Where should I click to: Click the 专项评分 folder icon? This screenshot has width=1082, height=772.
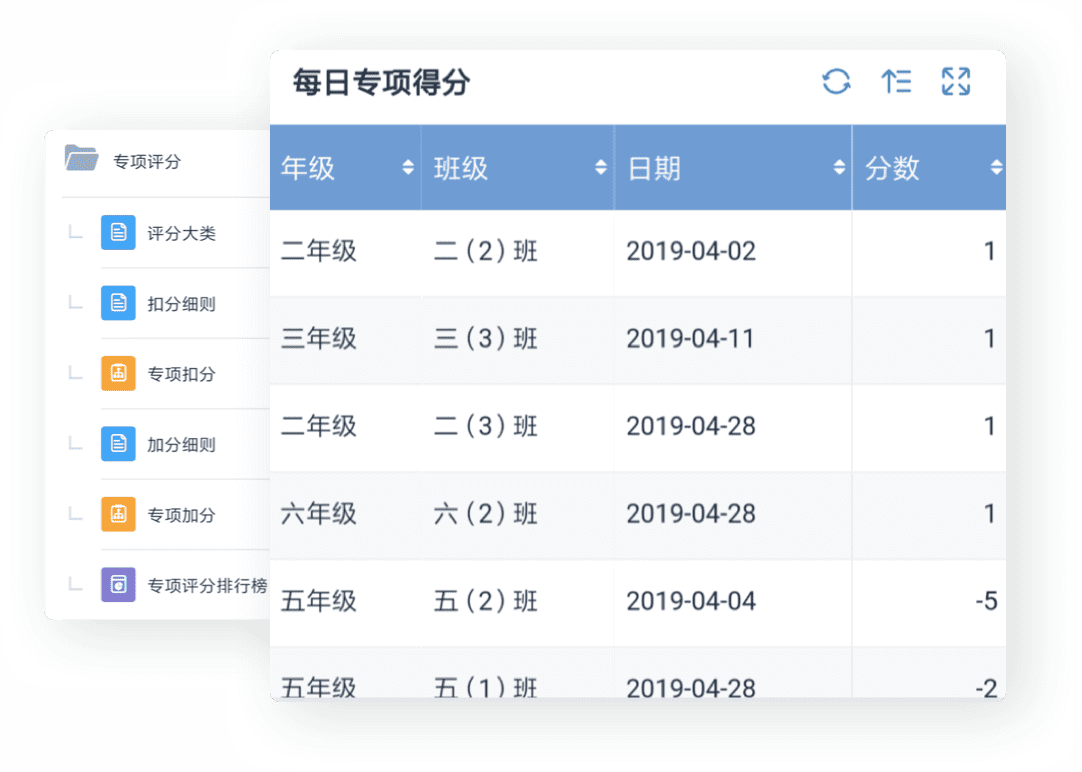(81, 158)
